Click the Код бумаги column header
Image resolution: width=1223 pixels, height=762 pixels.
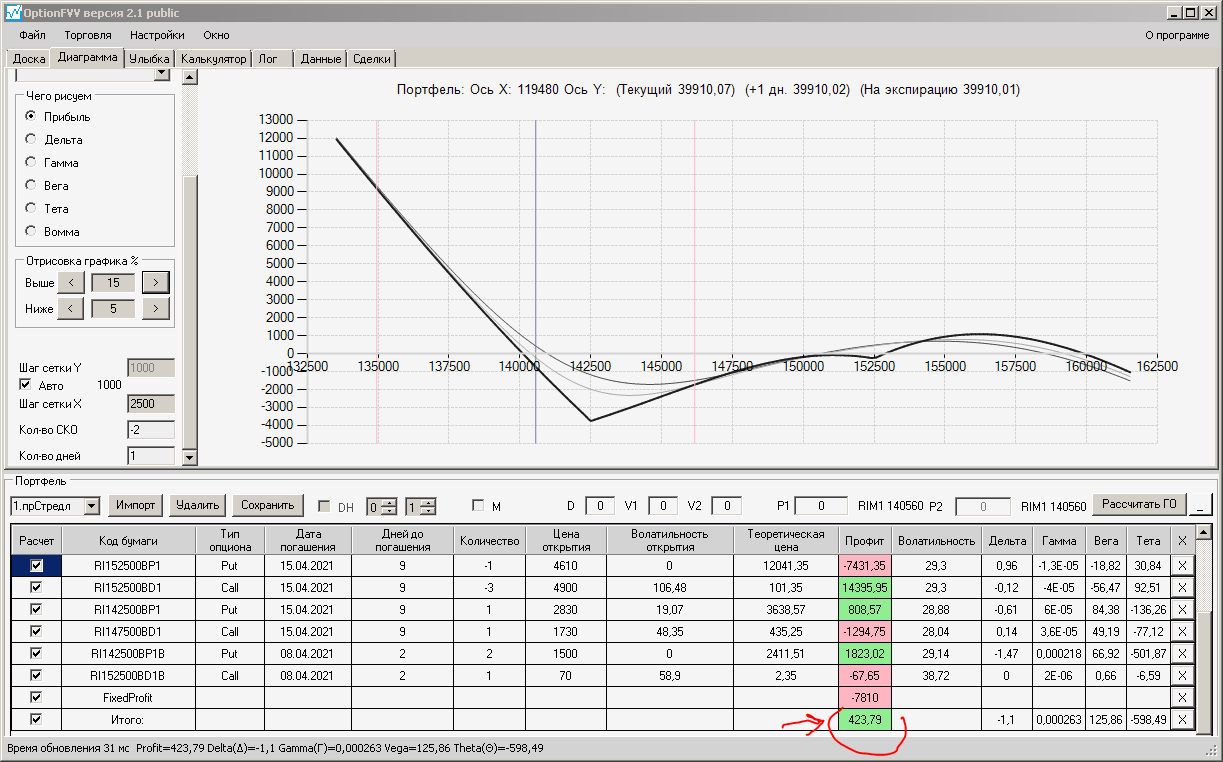(x=129, y=540)
